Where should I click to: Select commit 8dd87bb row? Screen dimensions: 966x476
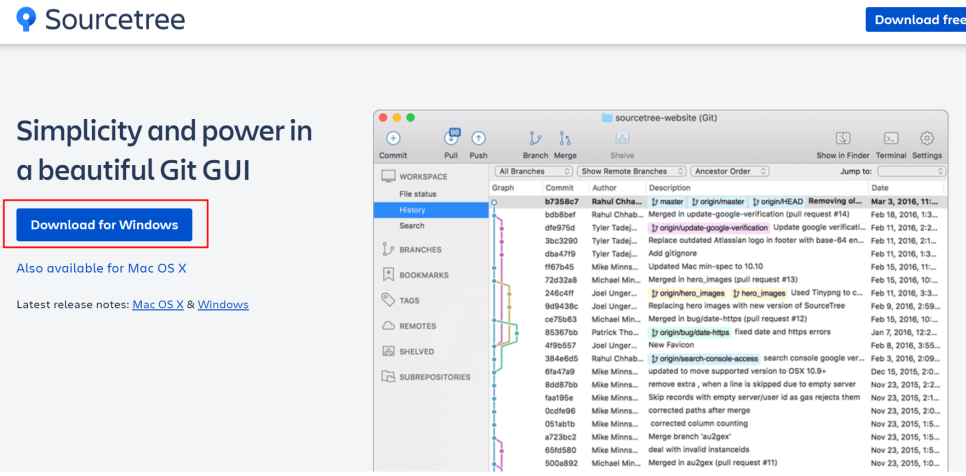(717, 384)
